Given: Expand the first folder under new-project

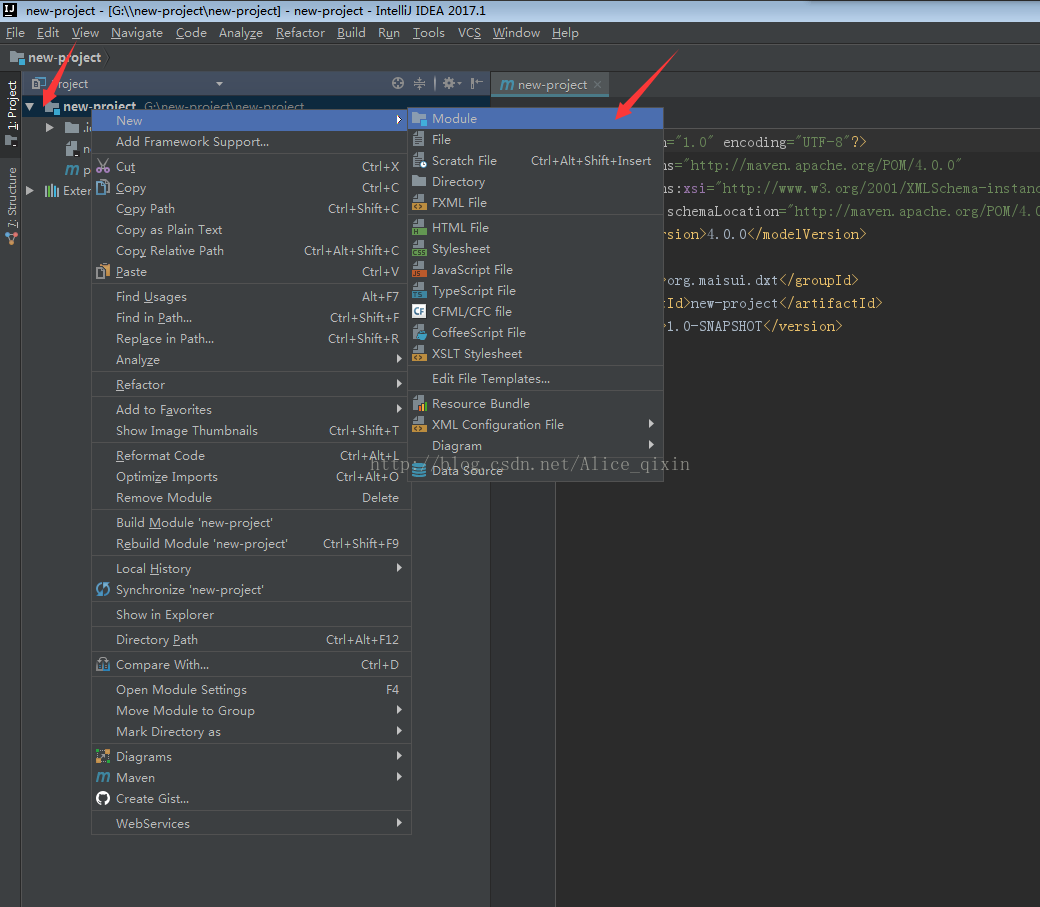Looking at the screenshot, I should [x=50, y=127].
